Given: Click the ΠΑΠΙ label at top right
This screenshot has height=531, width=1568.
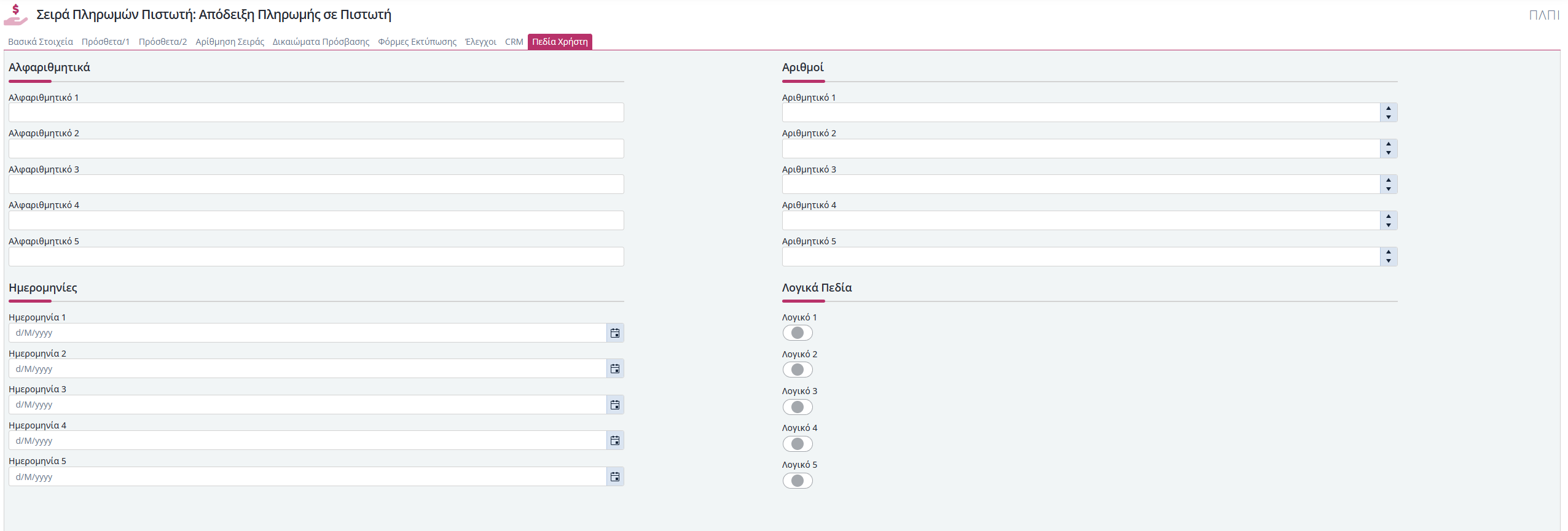Looking at the screenshot, I should (x=1544, y=15).
